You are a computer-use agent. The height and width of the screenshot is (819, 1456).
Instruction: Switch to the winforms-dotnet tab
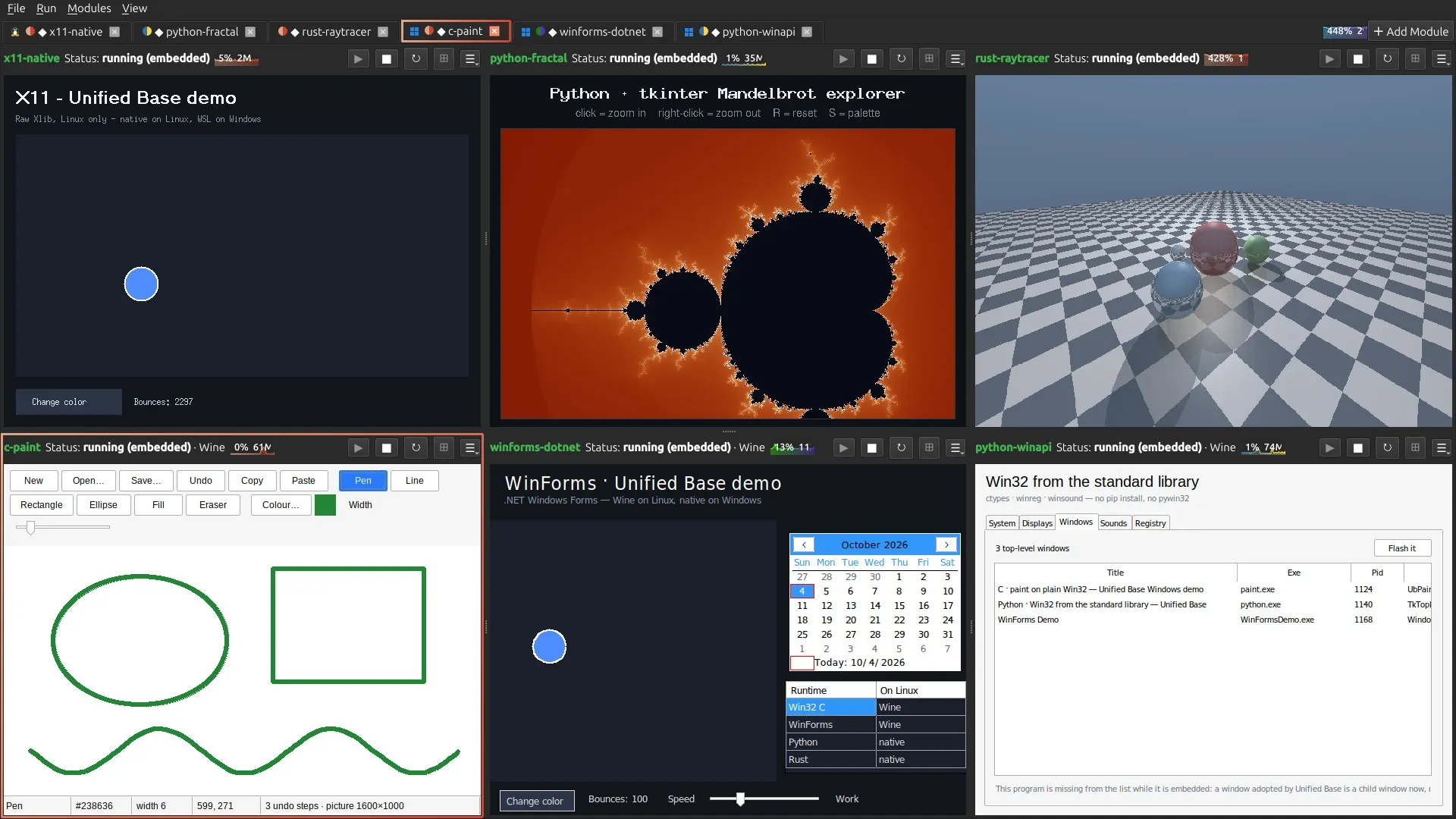591,32
